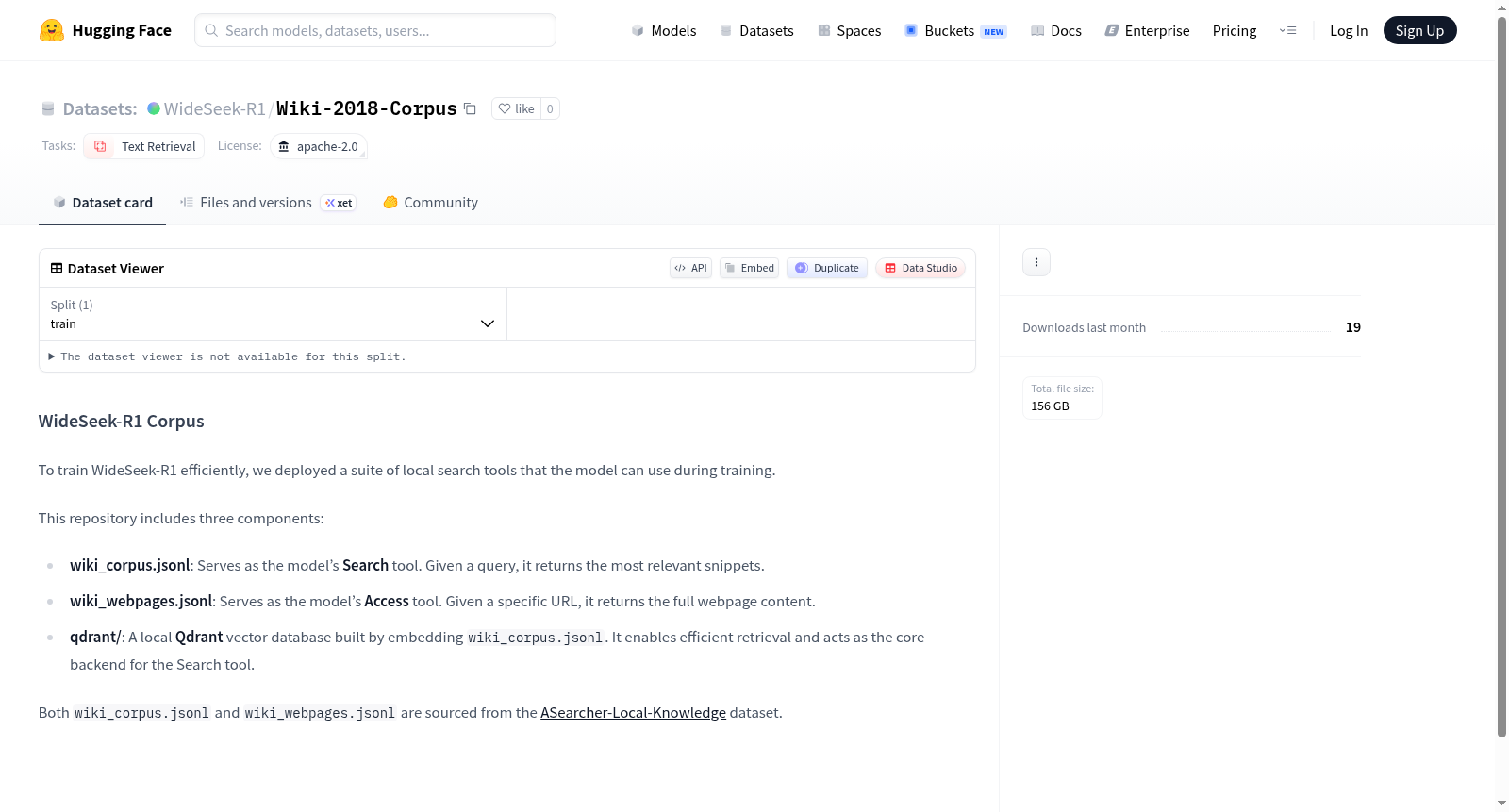1509x812 pixels.
Task: Go to the Pricing page
Action: tap(1235, 31)
